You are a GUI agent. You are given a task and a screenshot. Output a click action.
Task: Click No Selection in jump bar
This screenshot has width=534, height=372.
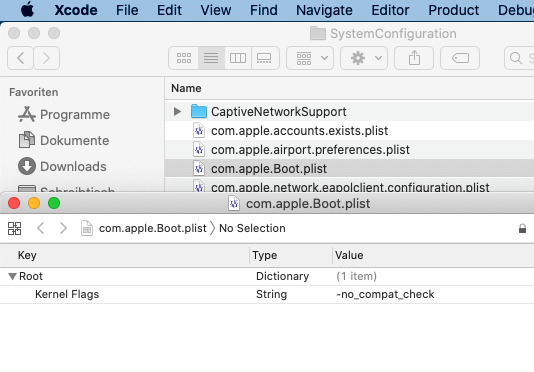point(252,228)
